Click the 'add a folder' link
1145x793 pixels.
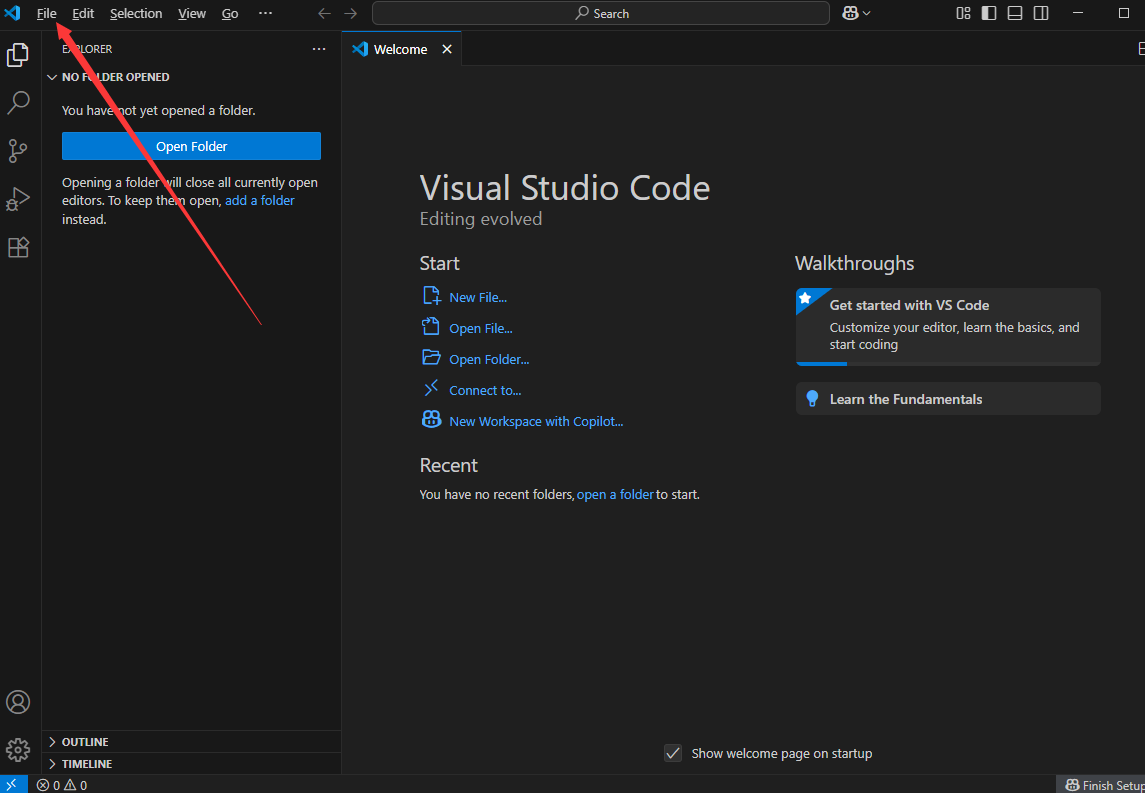tap(260, 201)
